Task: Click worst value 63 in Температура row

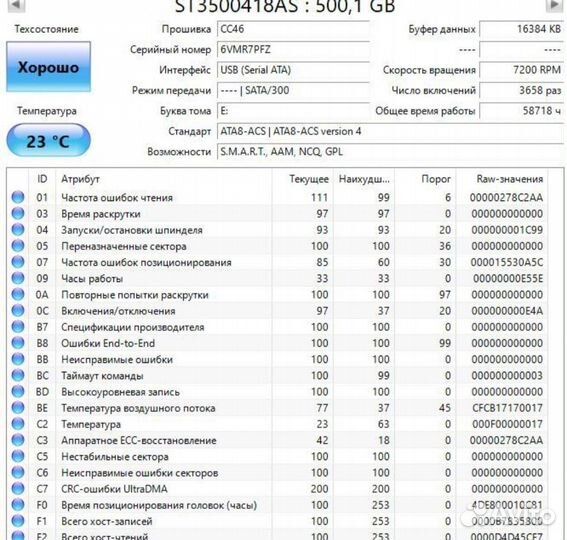Action: pyautogui.click(x=383, y=424)
